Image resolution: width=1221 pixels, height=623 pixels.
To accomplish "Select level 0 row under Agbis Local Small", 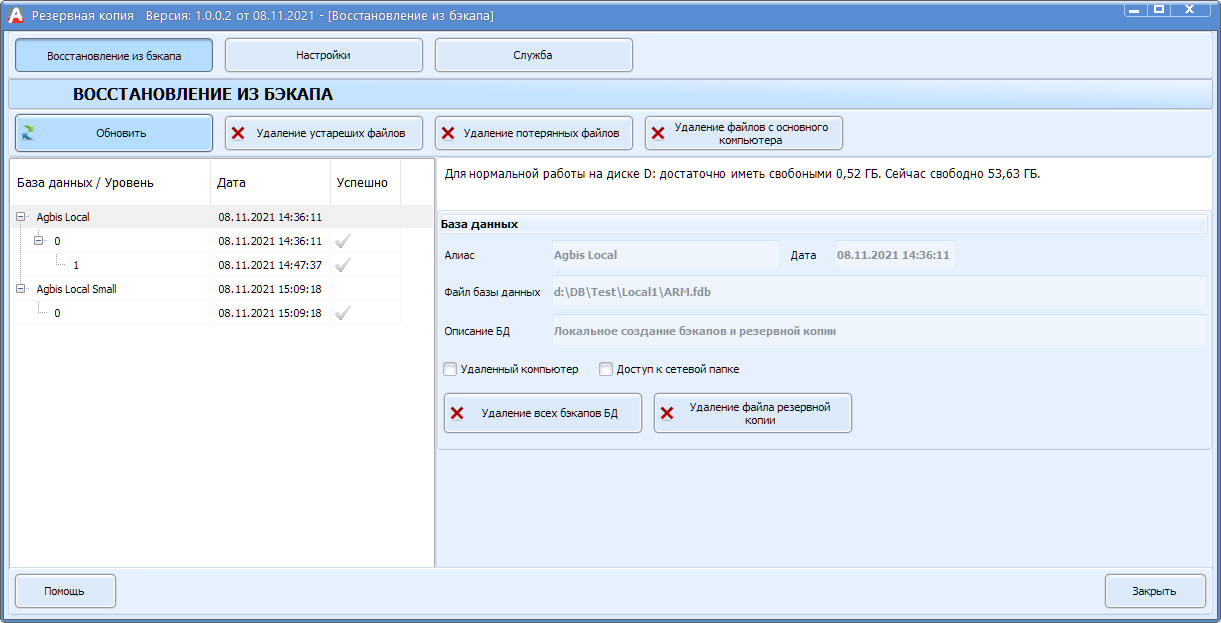I will [205, 313].
